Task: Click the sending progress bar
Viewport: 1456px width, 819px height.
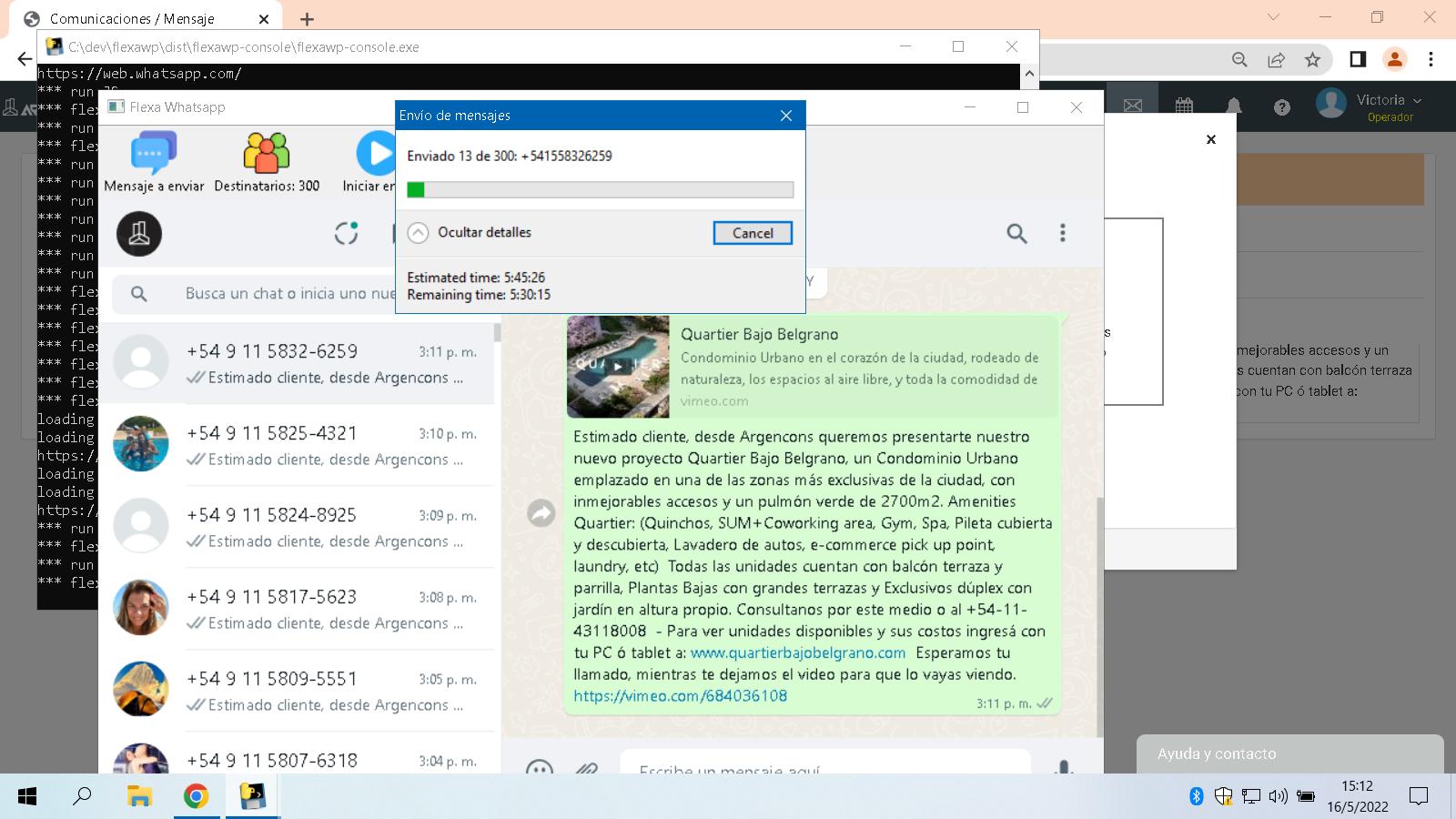Action: (x=600, y=189)
